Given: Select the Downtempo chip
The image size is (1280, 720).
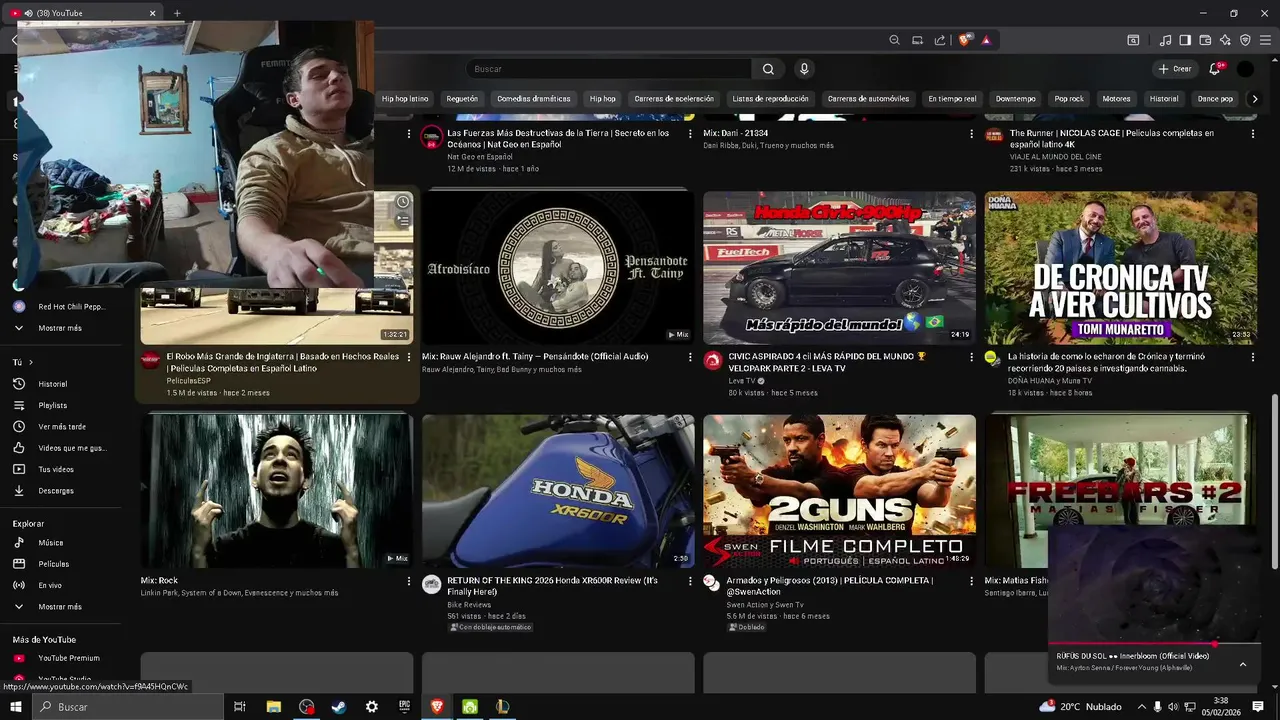Looking at the screenshot, I should (1016, 99).
